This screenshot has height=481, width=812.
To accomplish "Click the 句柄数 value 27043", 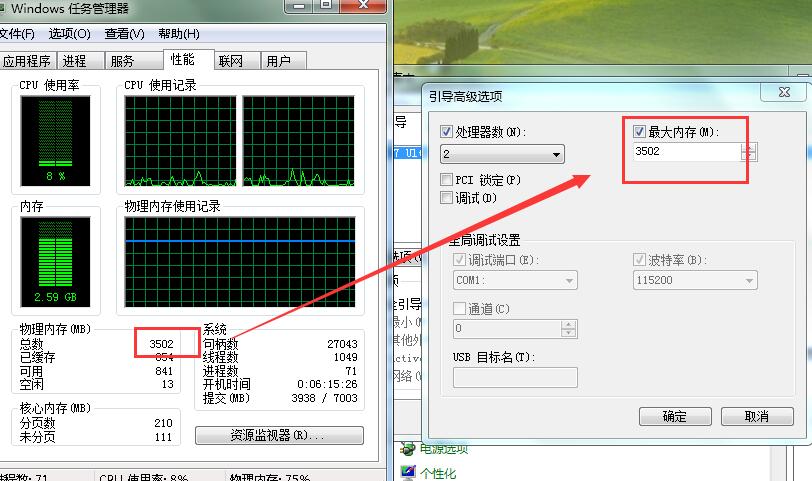I will point(342,344).
